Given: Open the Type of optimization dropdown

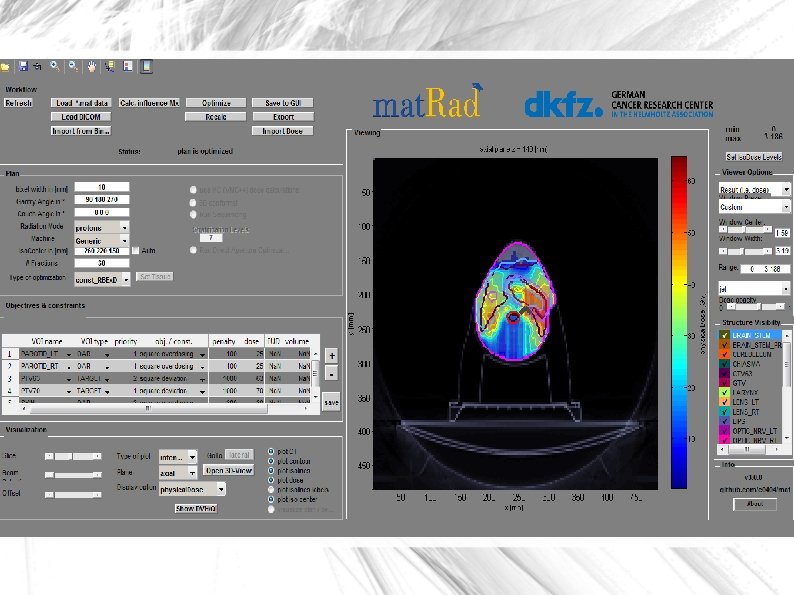Looking at the screenshot, I should 102,280.
